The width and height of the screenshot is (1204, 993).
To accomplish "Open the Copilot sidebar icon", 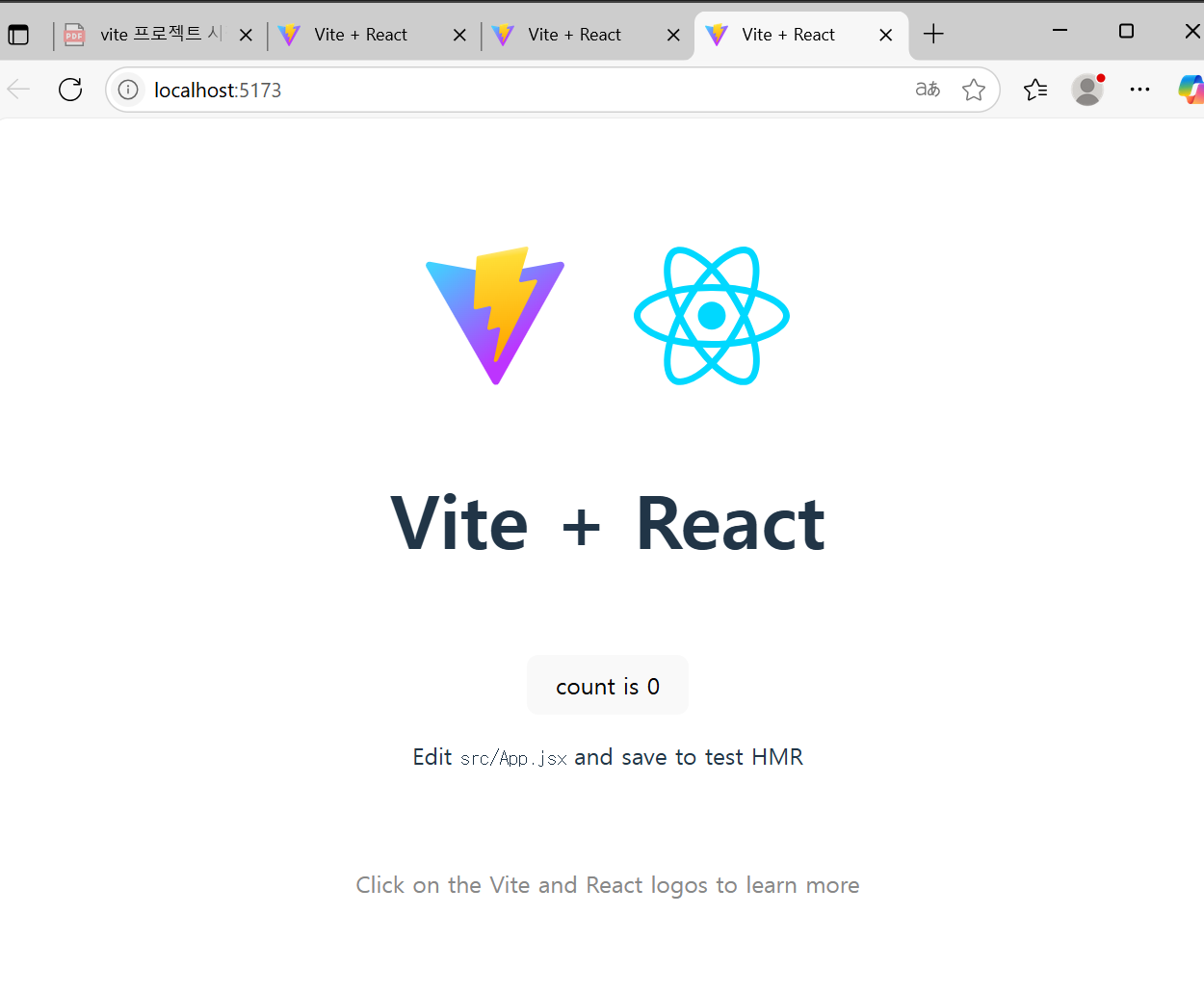I will point(1191,90).
